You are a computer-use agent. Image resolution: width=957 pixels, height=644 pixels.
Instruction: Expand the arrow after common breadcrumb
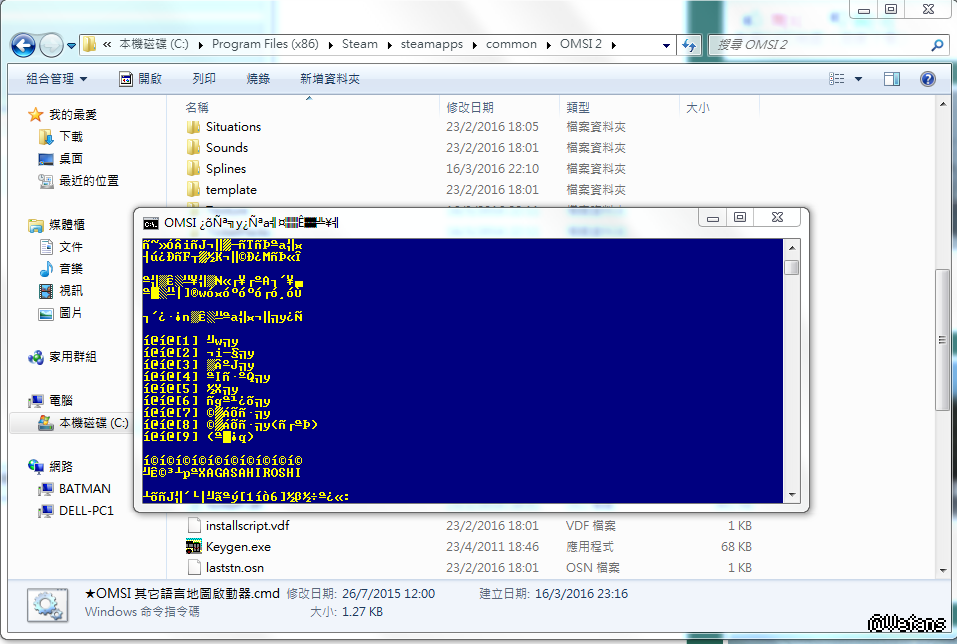(x=548, y=45)
